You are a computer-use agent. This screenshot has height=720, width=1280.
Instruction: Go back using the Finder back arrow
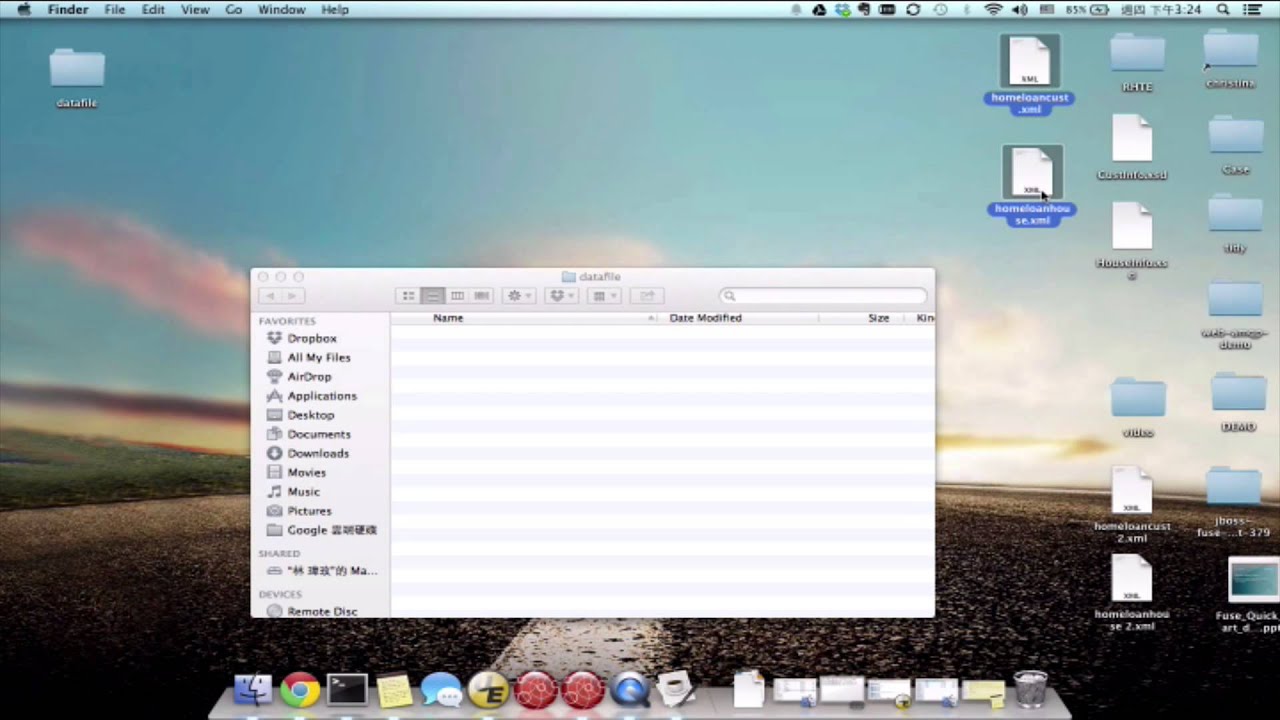(270, 296)
